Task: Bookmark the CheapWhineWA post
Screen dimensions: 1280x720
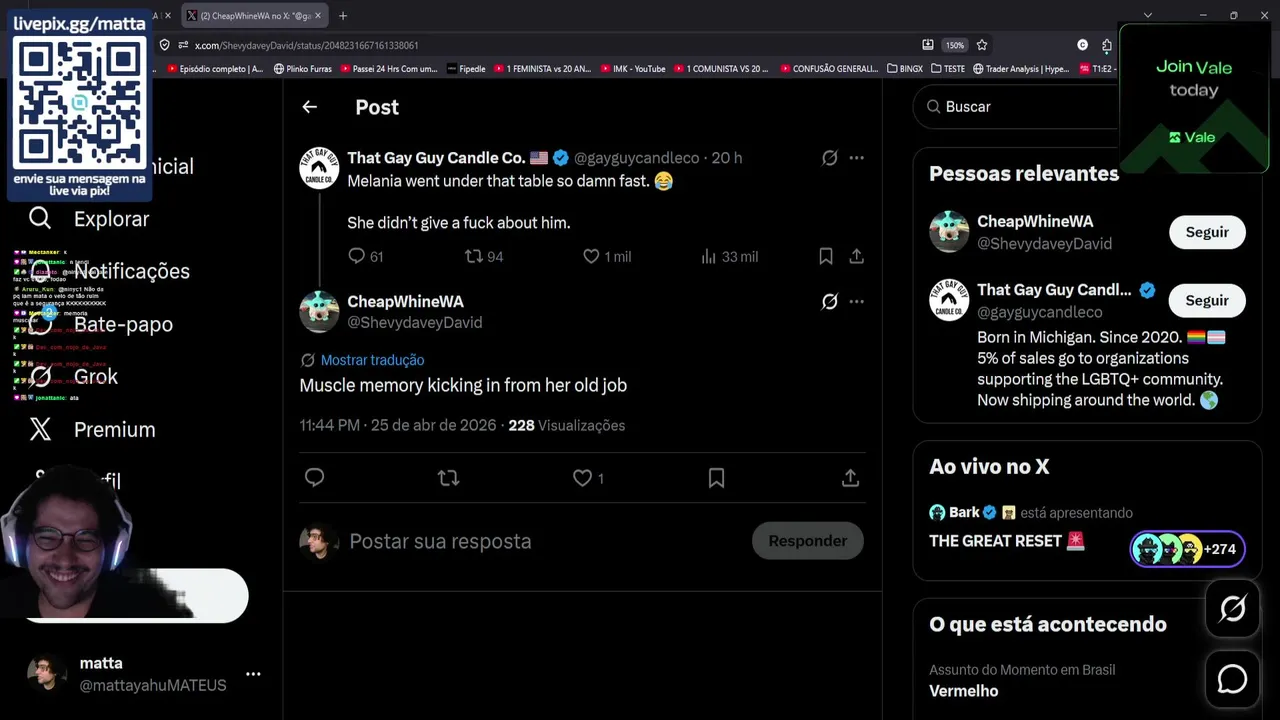Action: point(716,478)
